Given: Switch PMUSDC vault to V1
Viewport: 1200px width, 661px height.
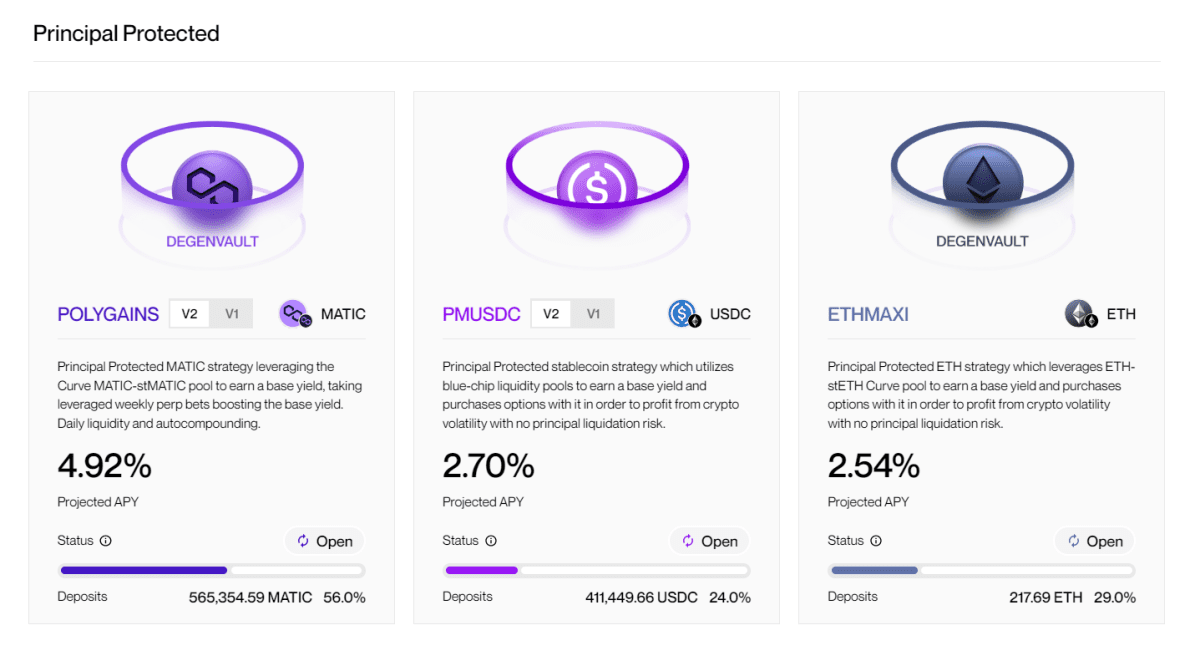Looking at the screenshot, I should (593, 314).
